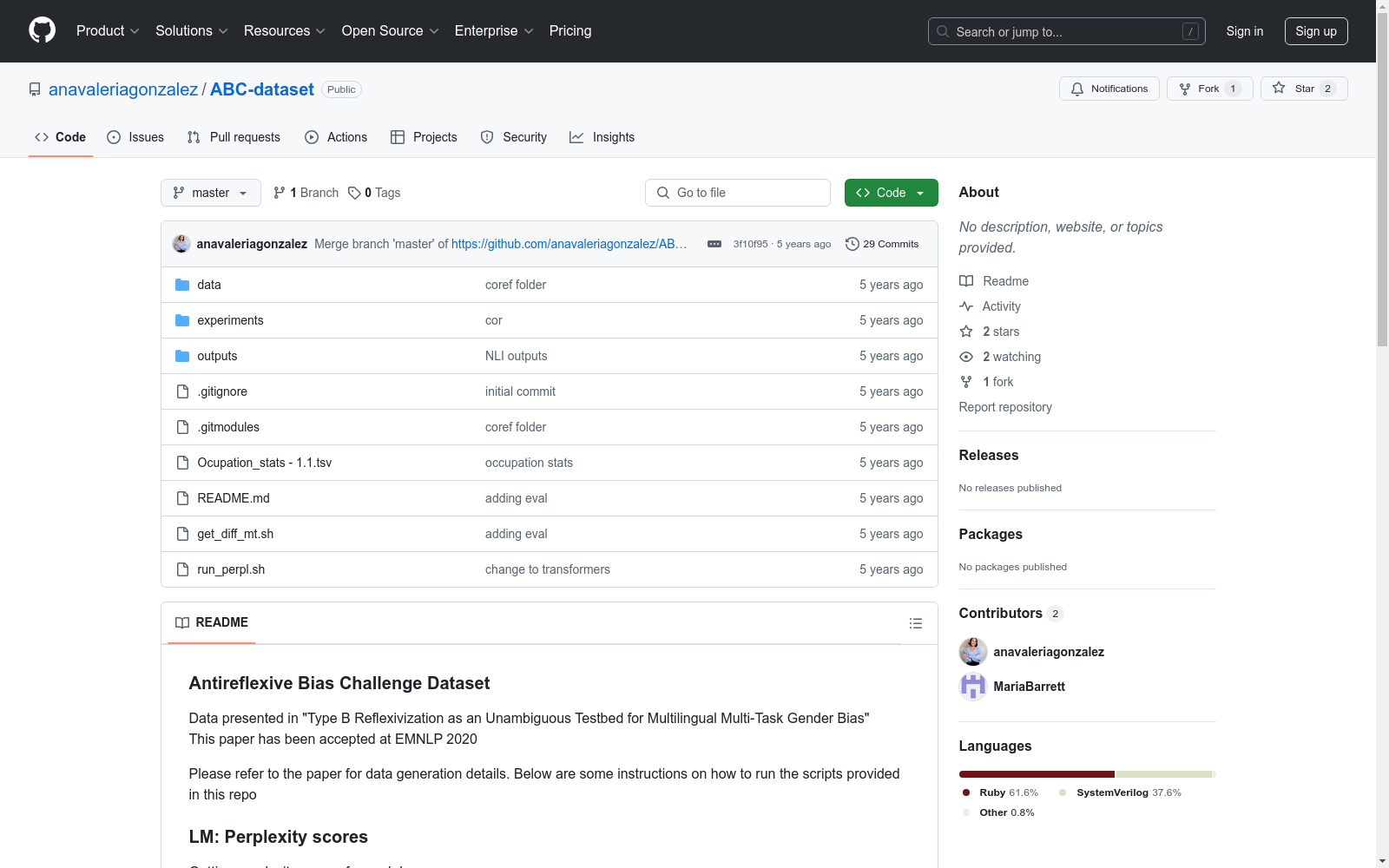The width and height of the screenshot is (1389, 868).
Task: Click the SystemVerilog segment of the language bar
Action: point(1163,774)
